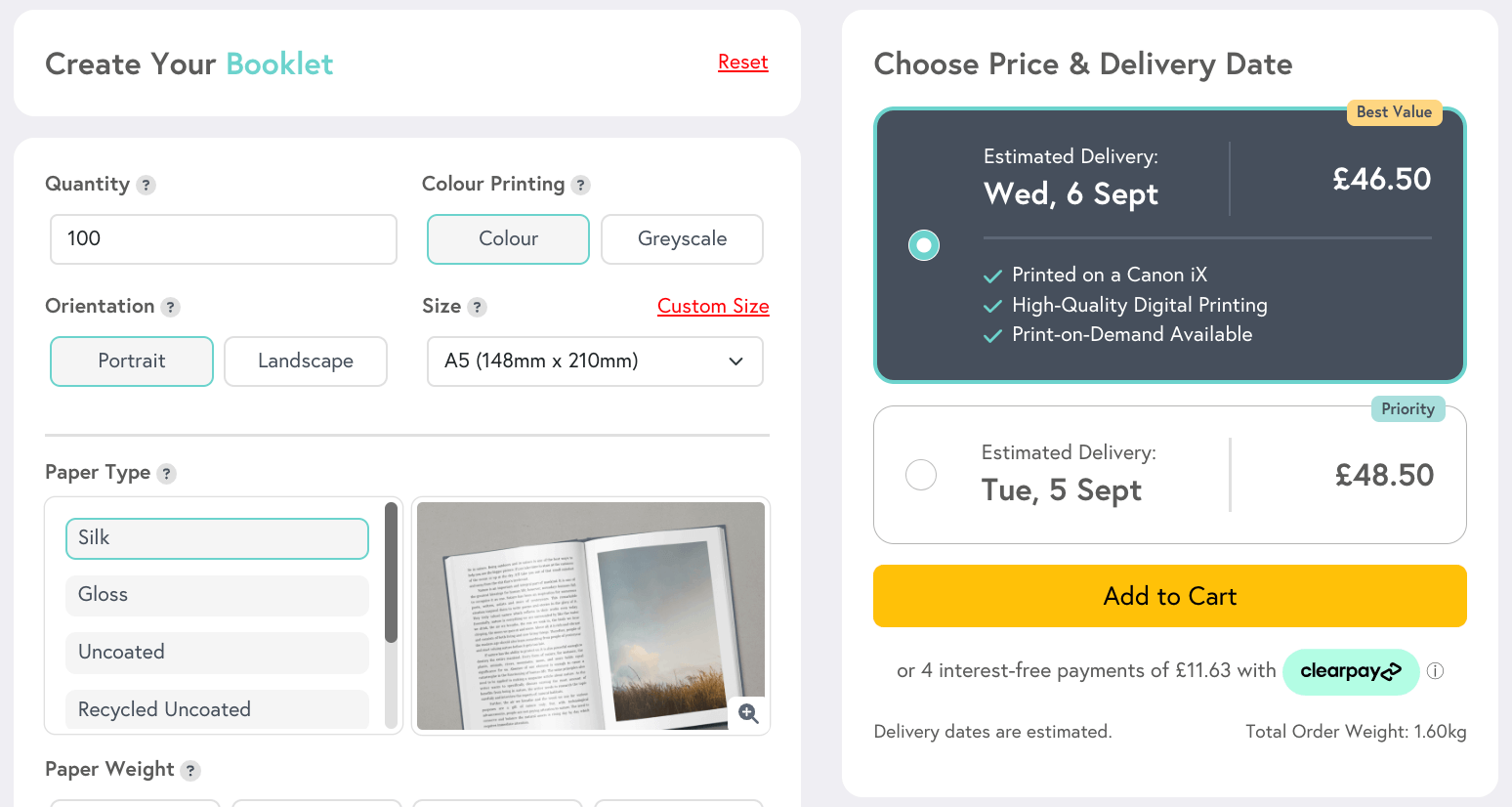The height and width of the screenshot is (807, 1512).
Task: Click the Reset link
Action: [x=742, y=63]
